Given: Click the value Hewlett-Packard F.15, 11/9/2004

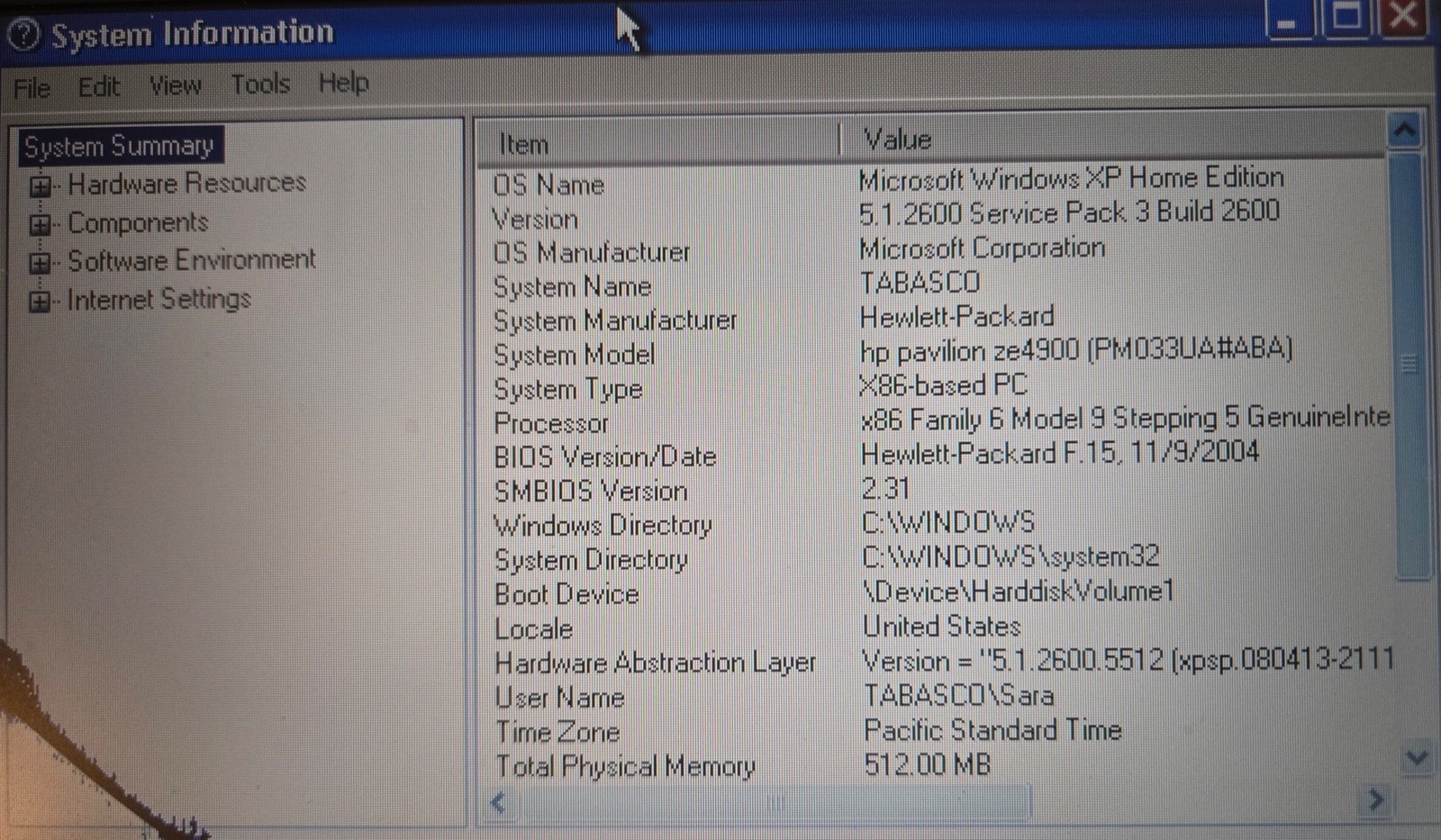Looking at the screenshot, I should point(1060,452).
